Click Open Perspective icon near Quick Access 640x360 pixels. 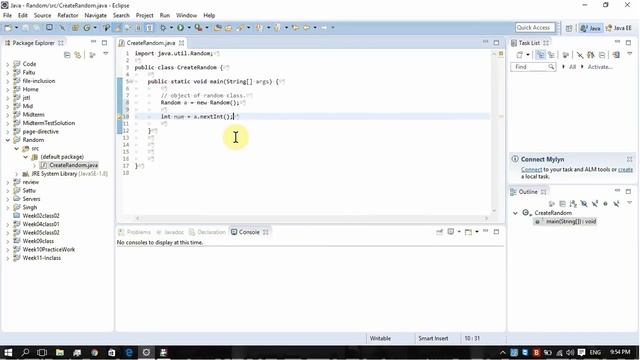(x=569, y=28)
